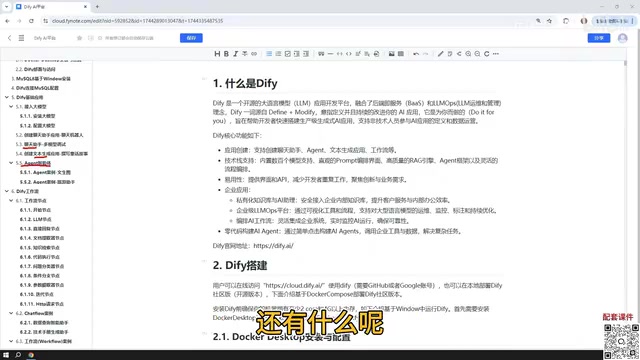The height and width of the screenshot is (360, 640).
Task: Insert an image into the note
Action: (391, 54)
